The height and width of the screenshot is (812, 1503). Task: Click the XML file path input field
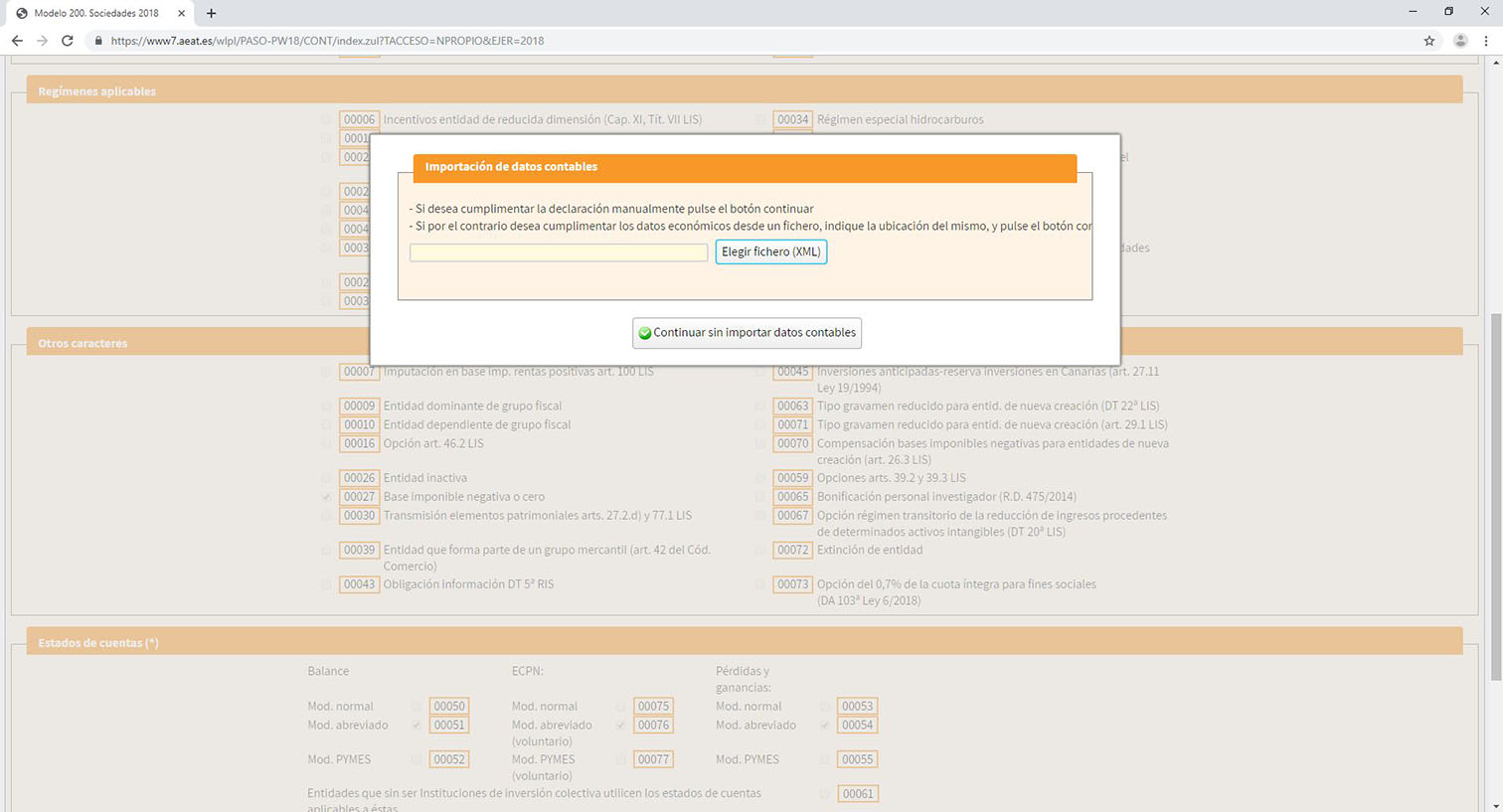(x=559, y=252)
